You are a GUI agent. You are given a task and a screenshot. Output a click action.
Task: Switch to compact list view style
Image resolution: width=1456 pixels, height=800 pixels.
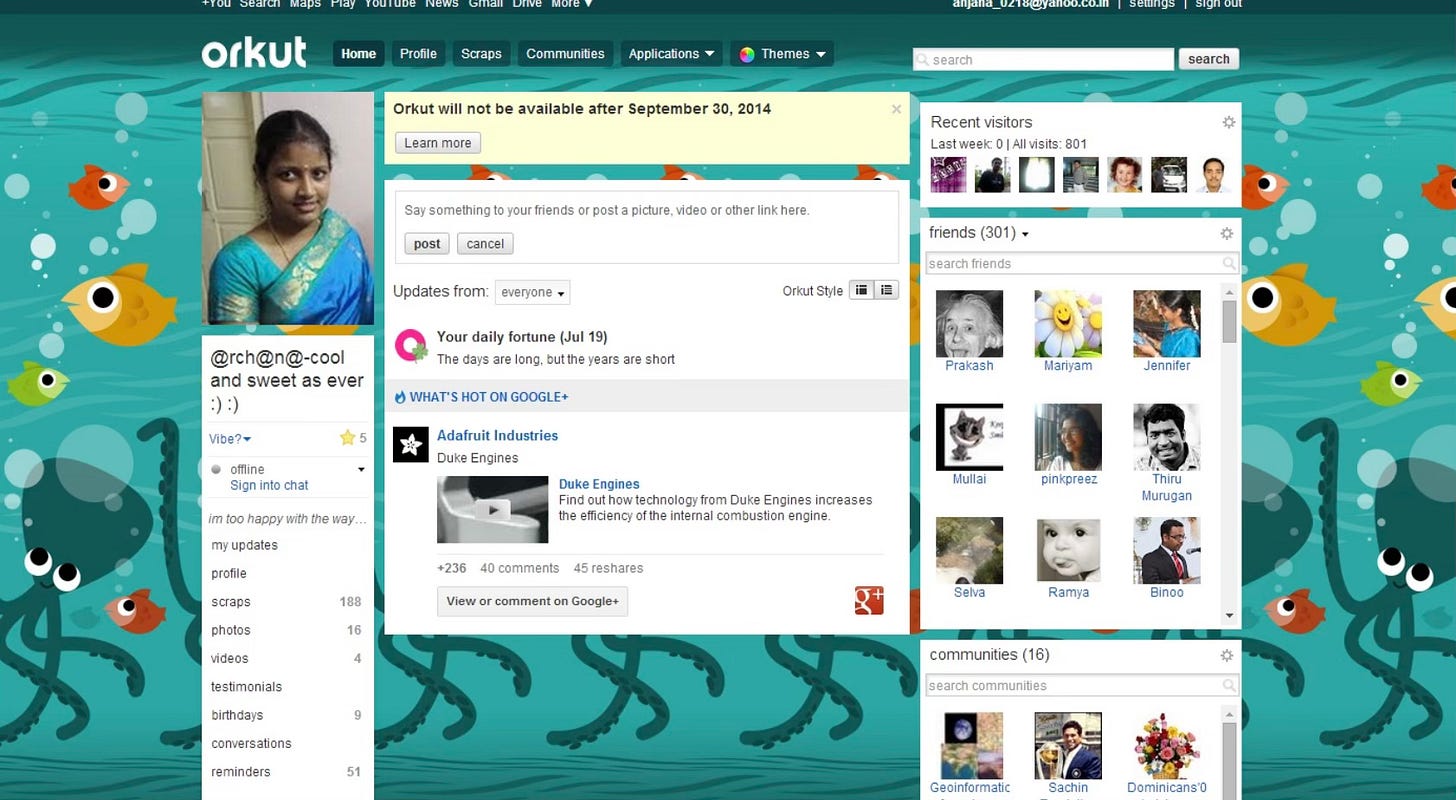(x=861, y=290)
